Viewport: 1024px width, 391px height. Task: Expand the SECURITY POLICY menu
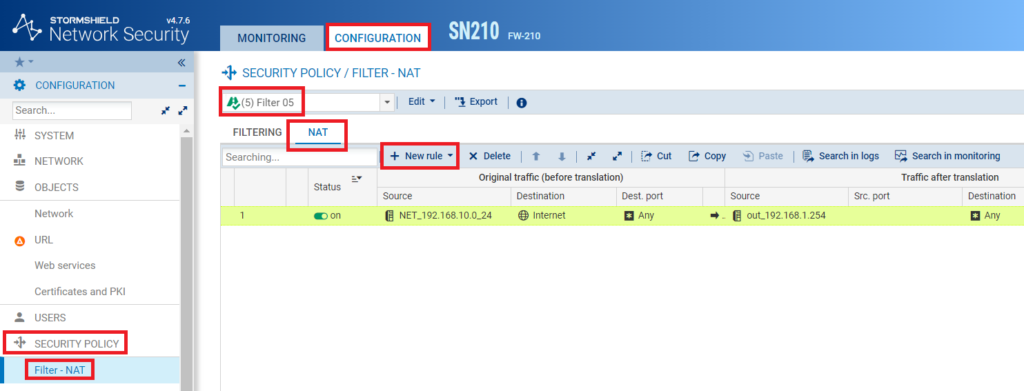click(77, 343)
